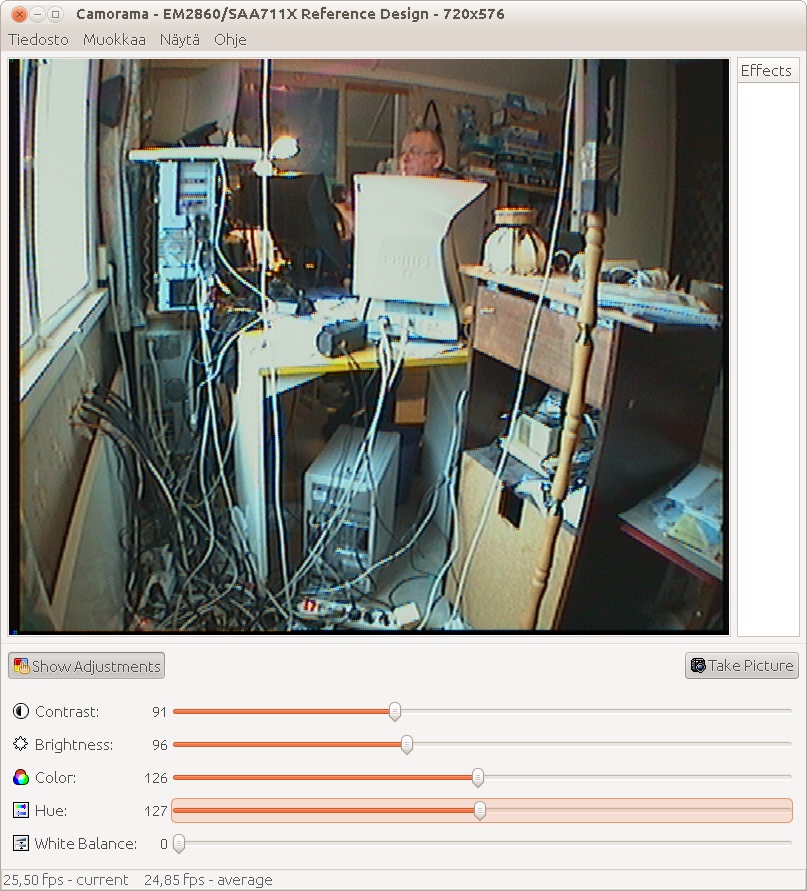Click the Color slider handle
Screen dimensions: 807x891
pyautogui.click(x=478, y=777)
